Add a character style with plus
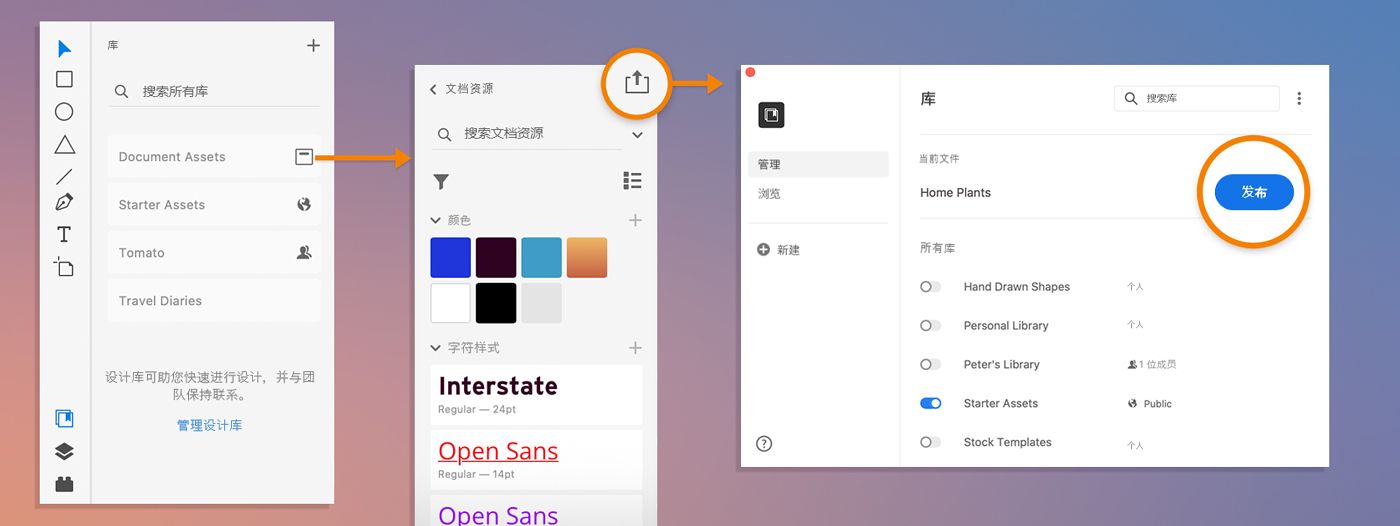1400x526 pixels. point(635,348)
